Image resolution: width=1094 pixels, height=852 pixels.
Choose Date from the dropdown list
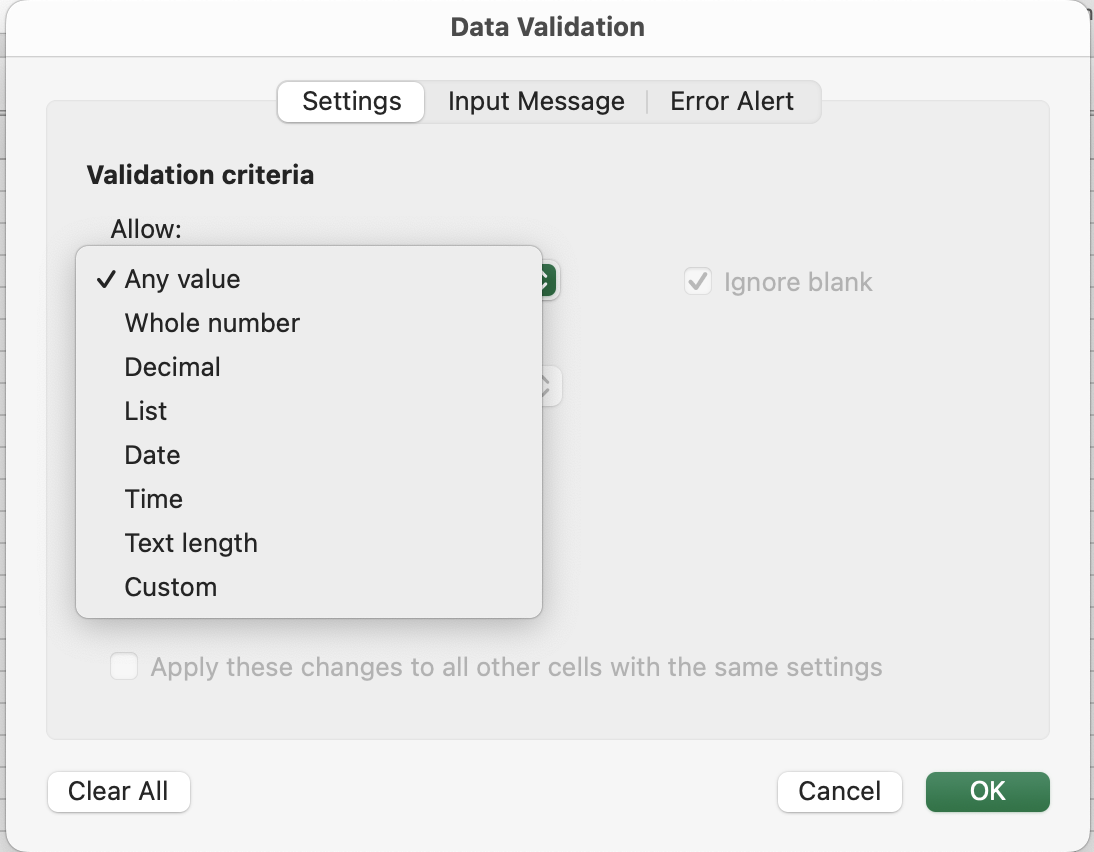(152, 455)
